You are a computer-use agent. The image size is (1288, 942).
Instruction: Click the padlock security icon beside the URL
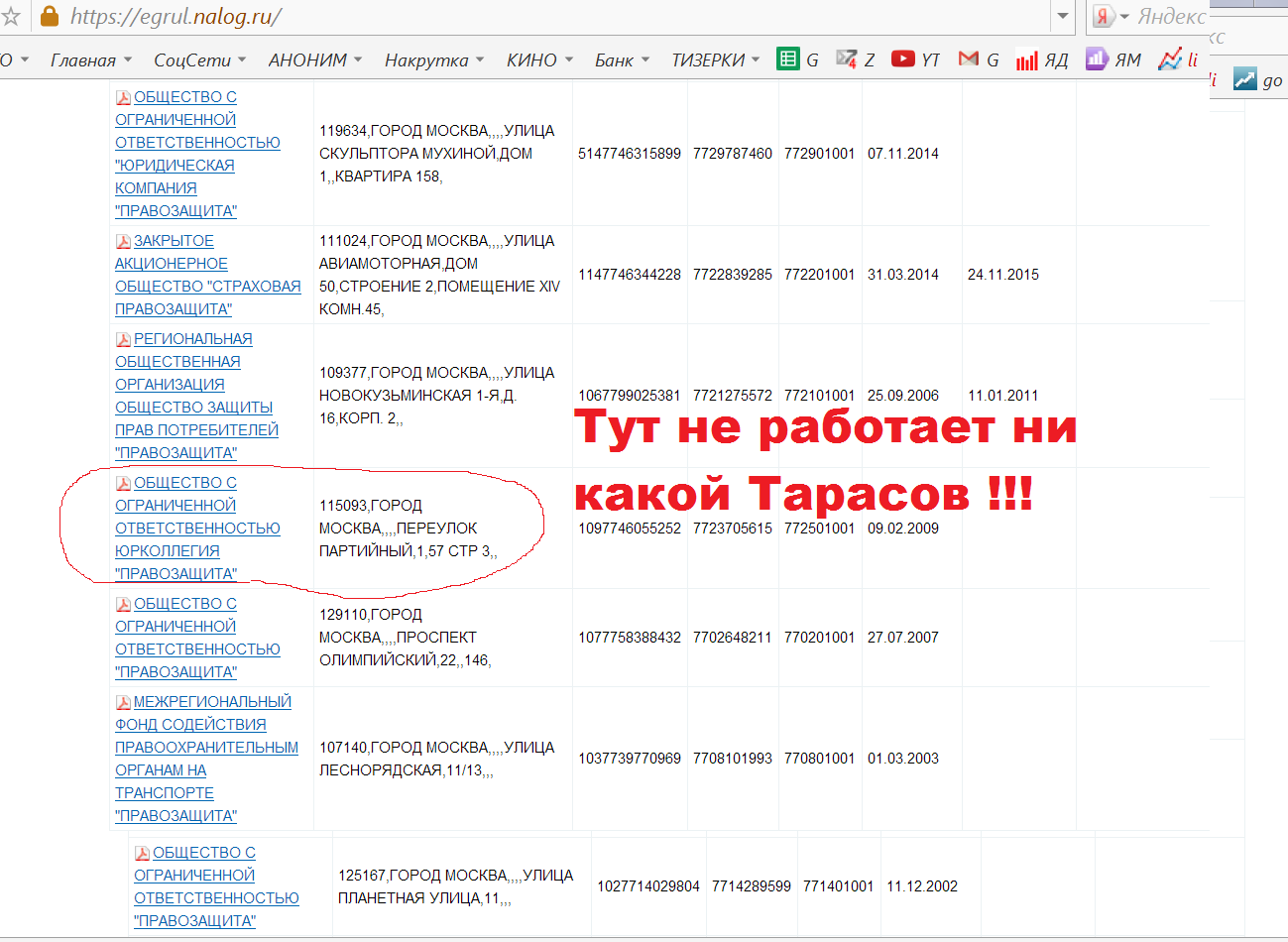click(49, 16)
